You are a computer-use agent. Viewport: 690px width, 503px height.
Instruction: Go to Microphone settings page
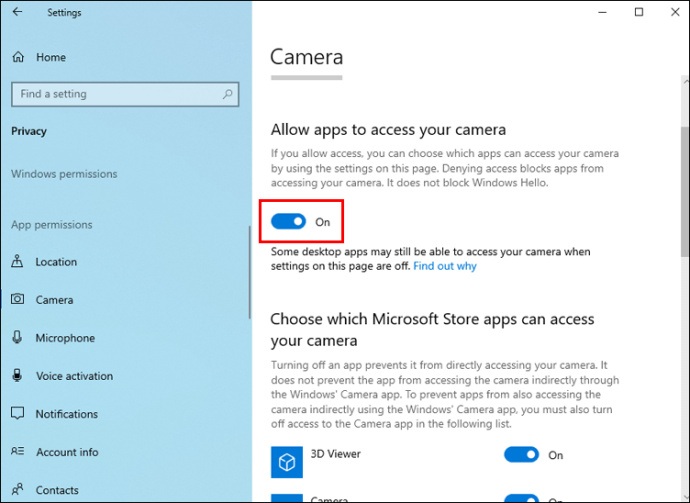point(125,338)
